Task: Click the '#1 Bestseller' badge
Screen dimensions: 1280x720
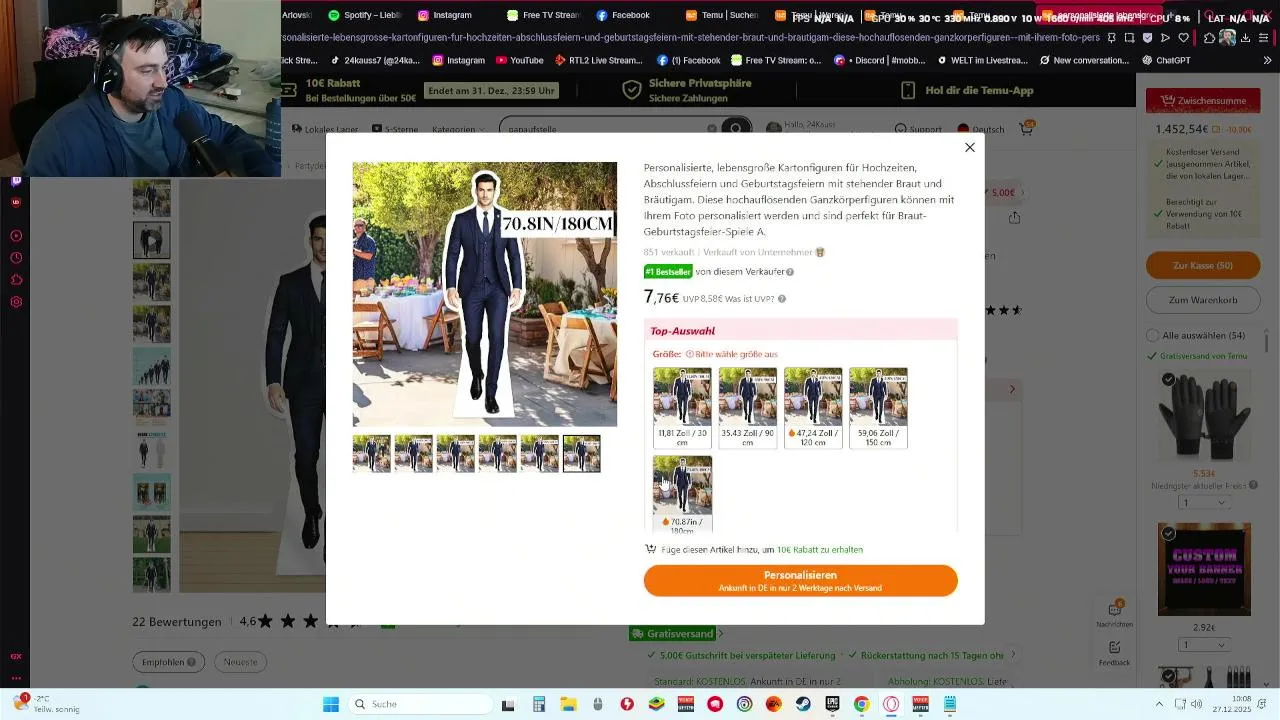Action: tap(668, 272)
